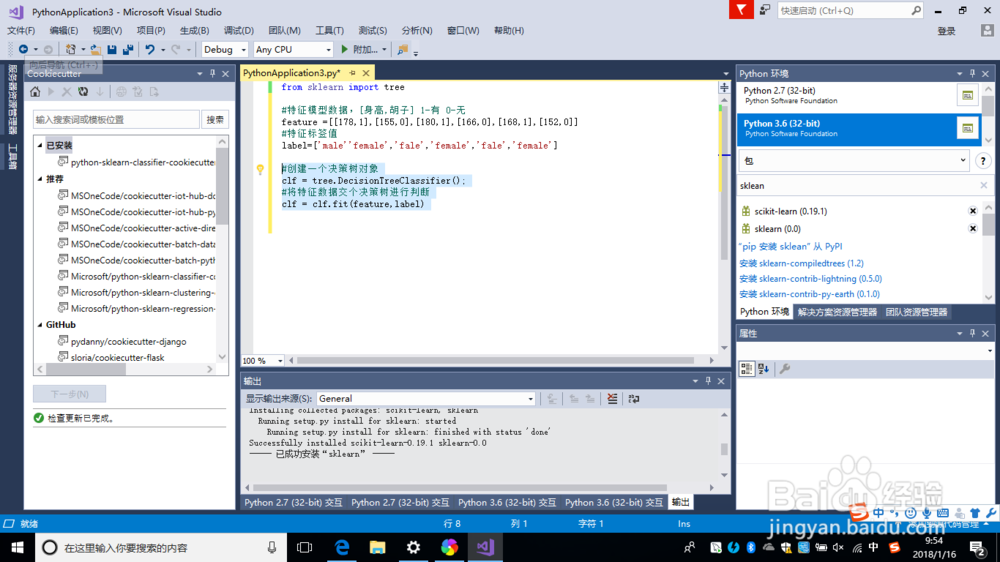1000x562 pixels.
Task: Collapse the installed templates tree node
Action: [40, 145]
